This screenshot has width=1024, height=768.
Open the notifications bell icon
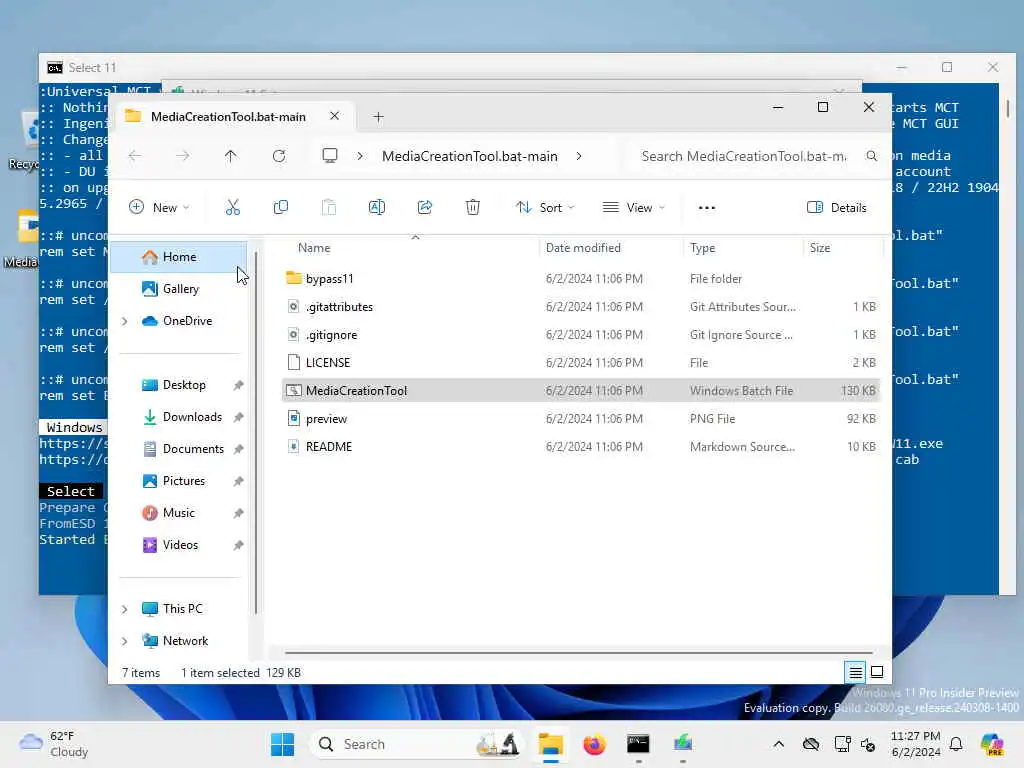pos(956,744)
